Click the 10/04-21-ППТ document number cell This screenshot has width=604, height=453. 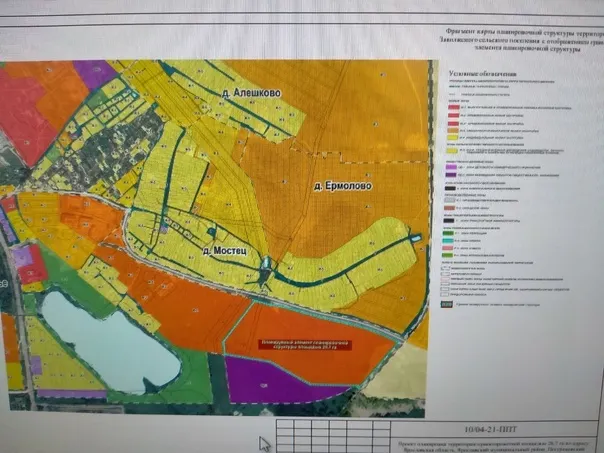[x=491, y=429]
